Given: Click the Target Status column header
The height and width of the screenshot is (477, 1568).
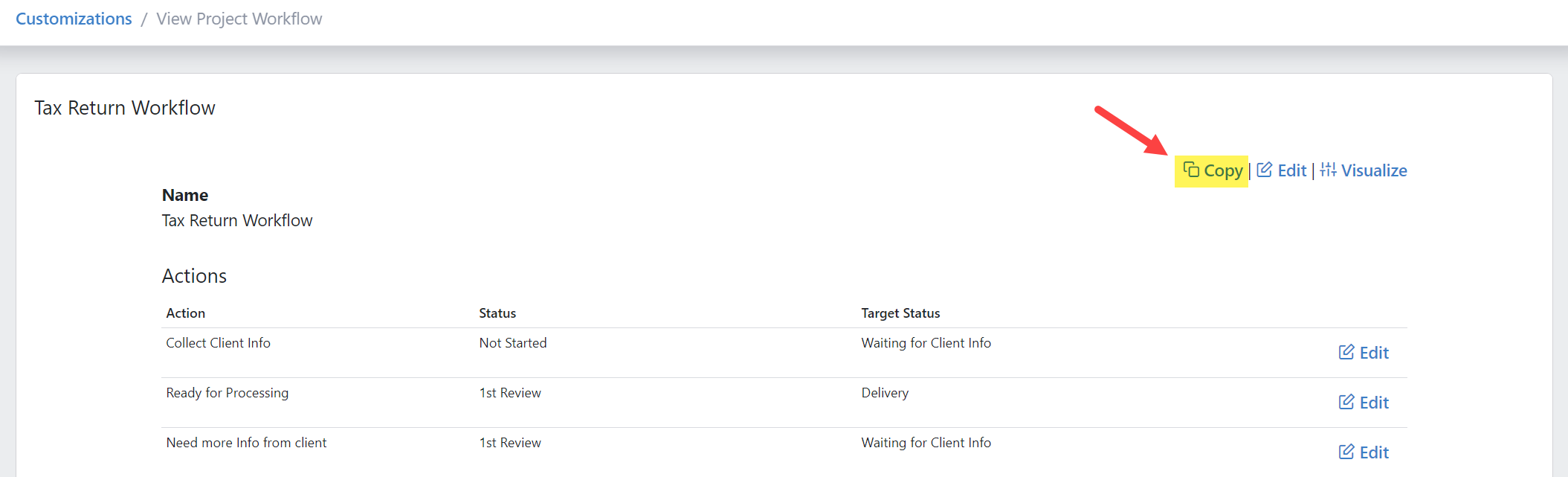Looking at the screenshot, I should point(900,313).
